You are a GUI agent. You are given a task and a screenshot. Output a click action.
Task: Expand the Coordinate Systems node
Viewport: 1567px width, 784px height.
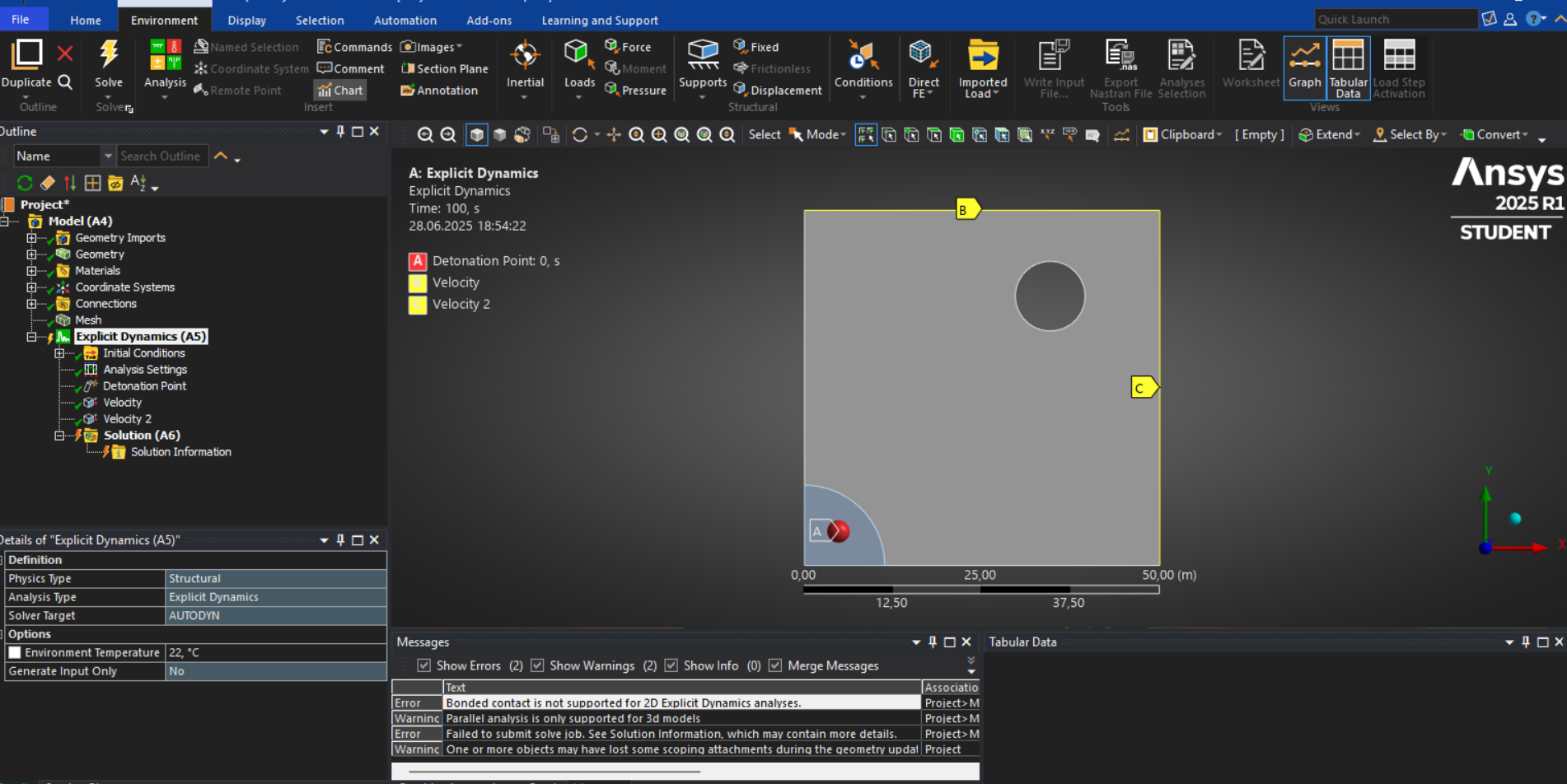click(31, 287)
